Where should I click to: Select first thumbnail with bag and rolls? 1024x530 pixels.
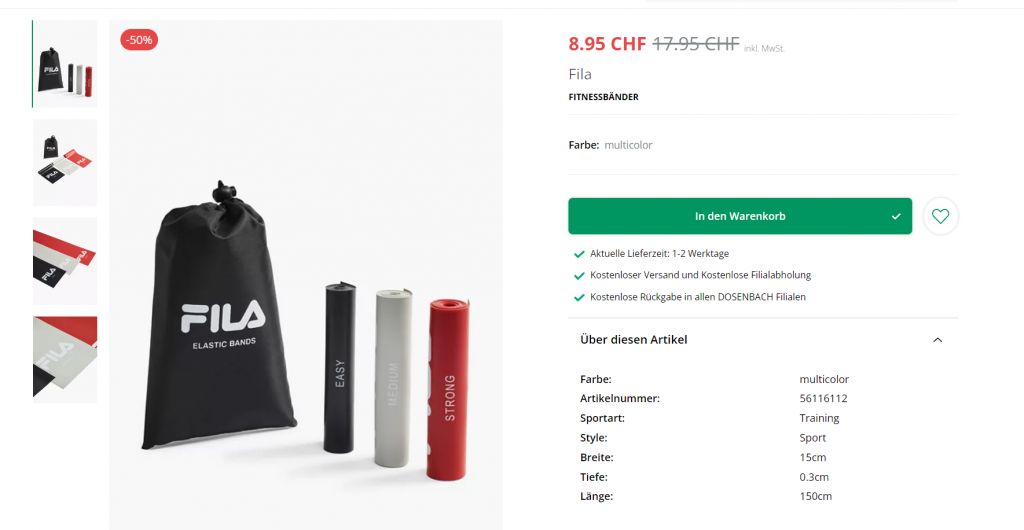pyautogui.click(x=65, y=64)
